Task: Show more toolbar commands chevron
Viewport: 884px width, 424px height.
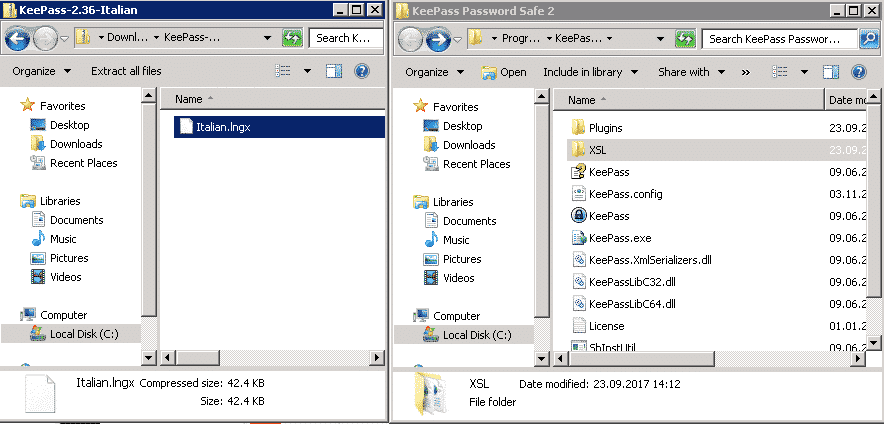Action: pyautogui.click(x=746, y=72)
